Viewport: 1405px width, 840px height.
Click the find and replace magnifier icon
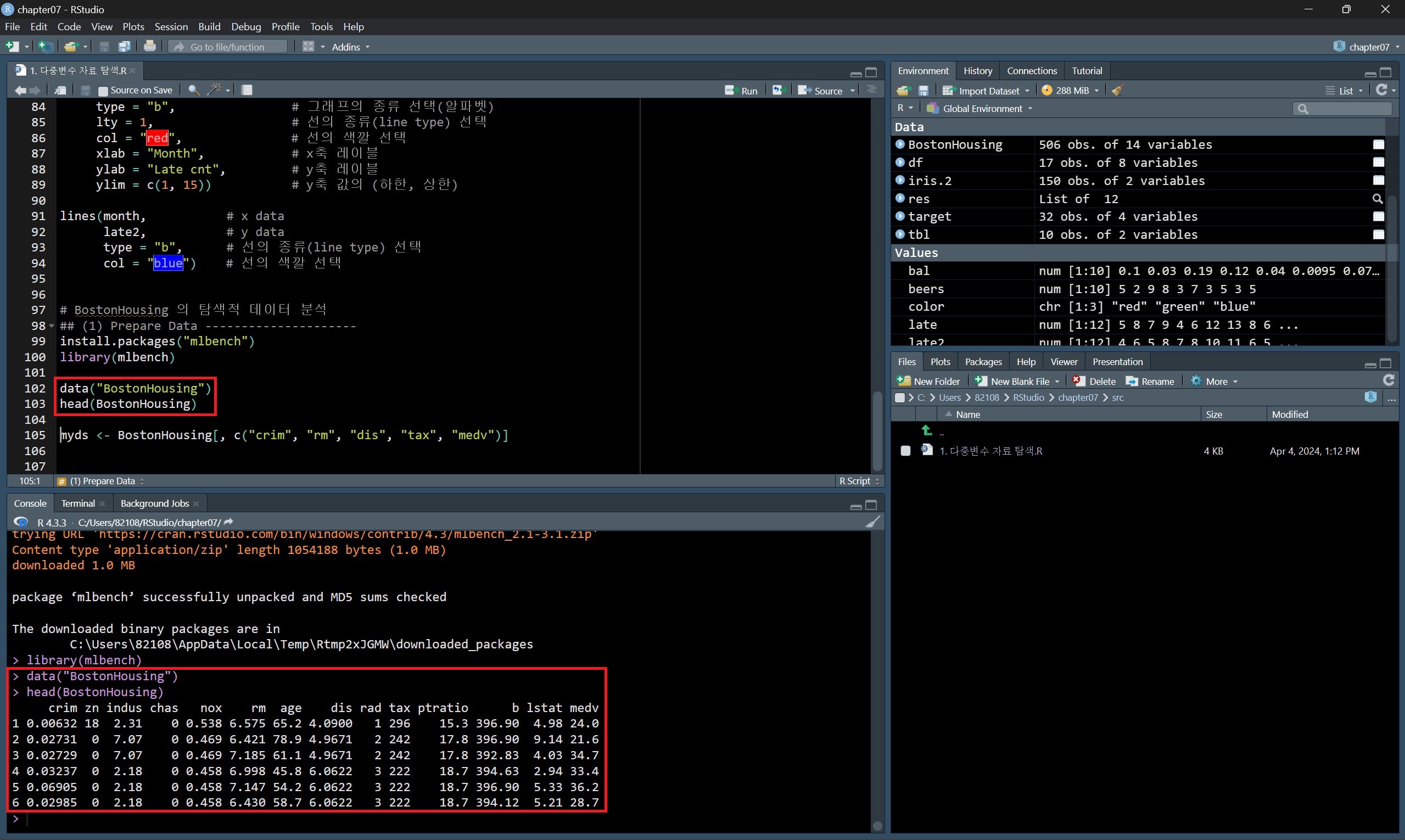click(x=193, y=90)
